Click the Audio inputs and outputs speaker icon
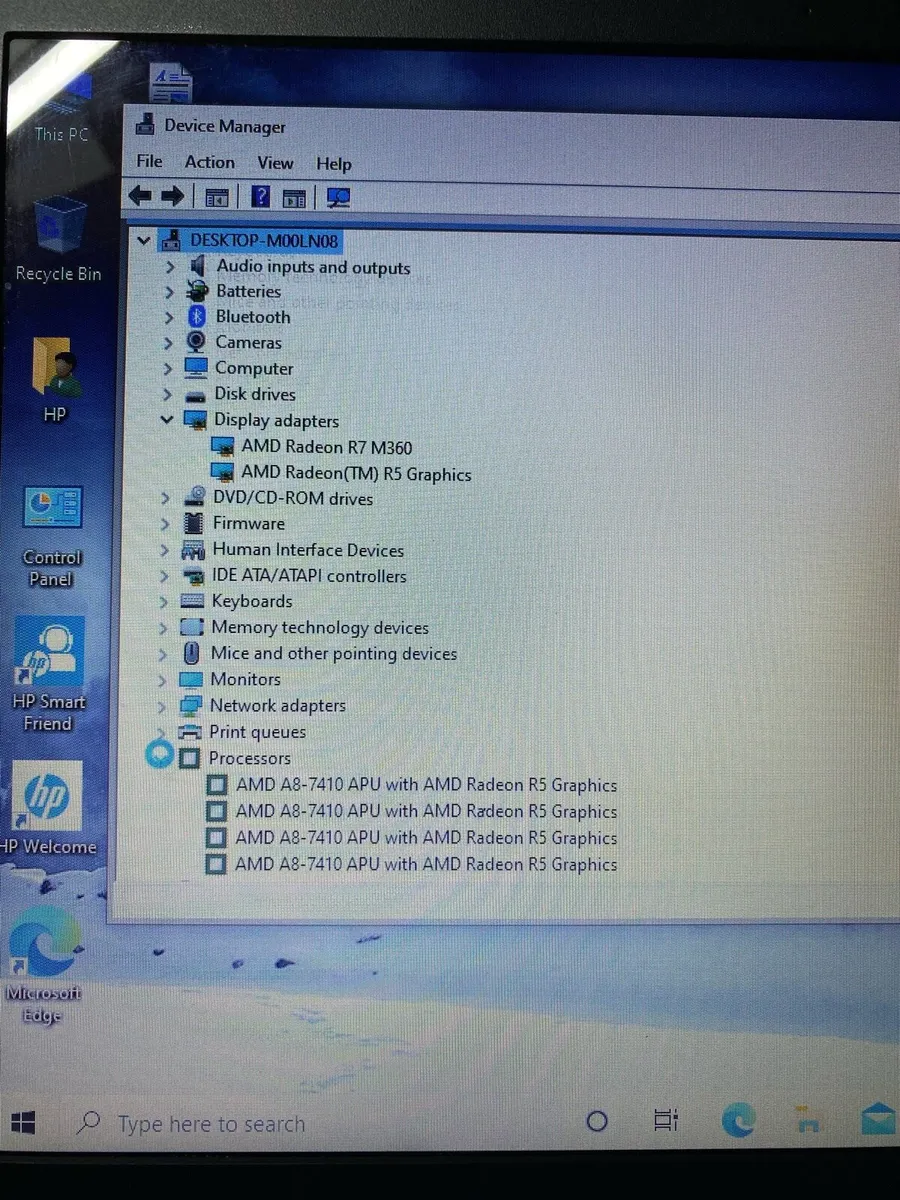The width and height of the screenshot is (900, 1200). (x=198, y=266)
